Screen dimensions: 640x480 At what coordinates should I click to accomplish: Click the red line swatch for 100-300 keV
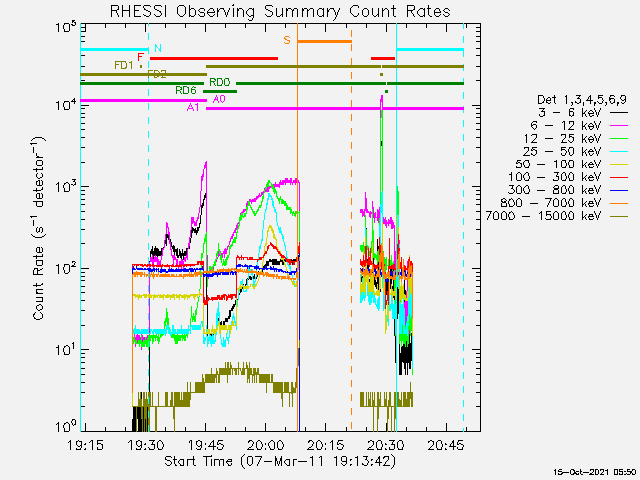click(619, 178)
